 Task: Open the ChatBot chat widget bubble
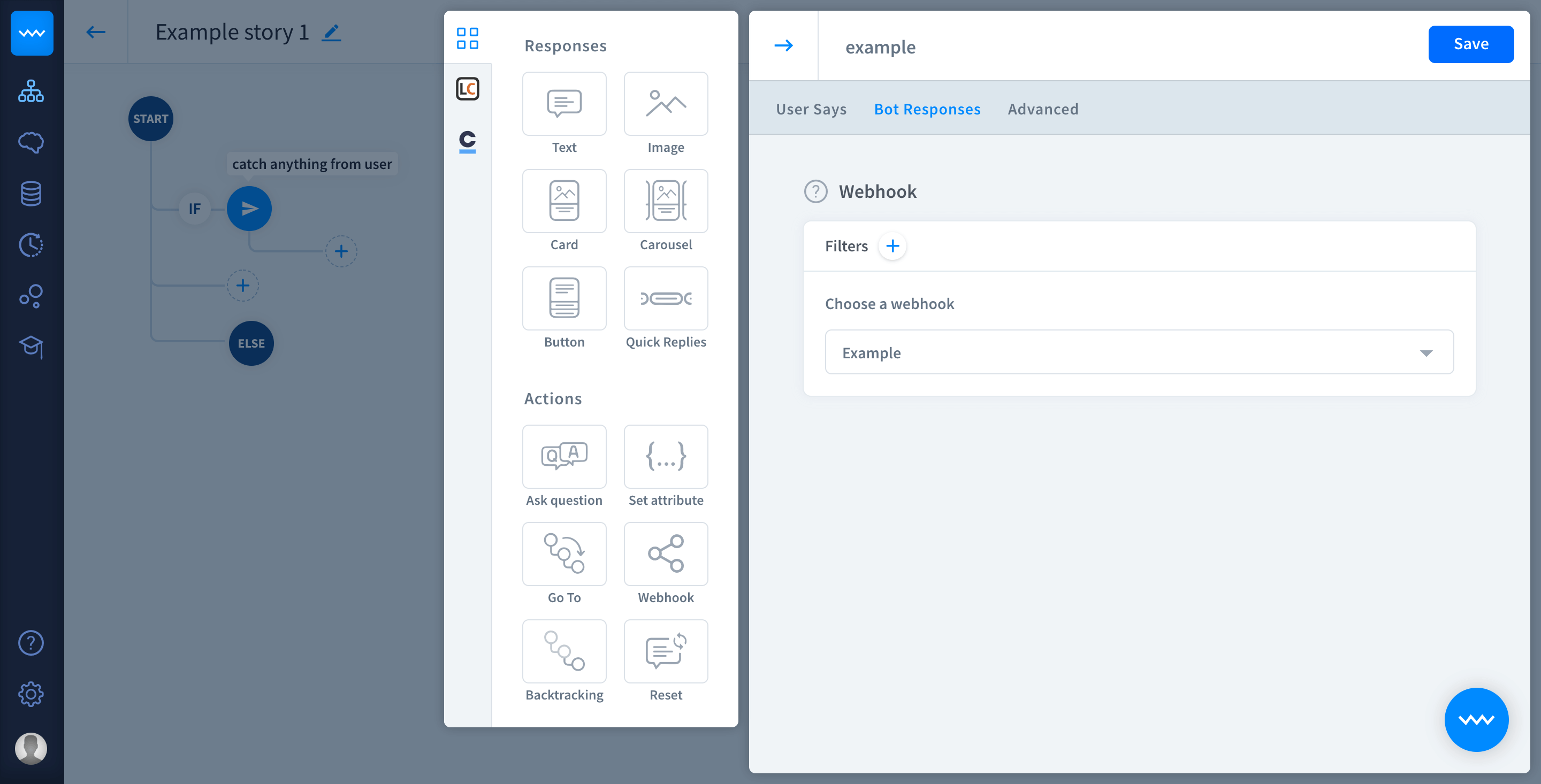coord(1476,719)
